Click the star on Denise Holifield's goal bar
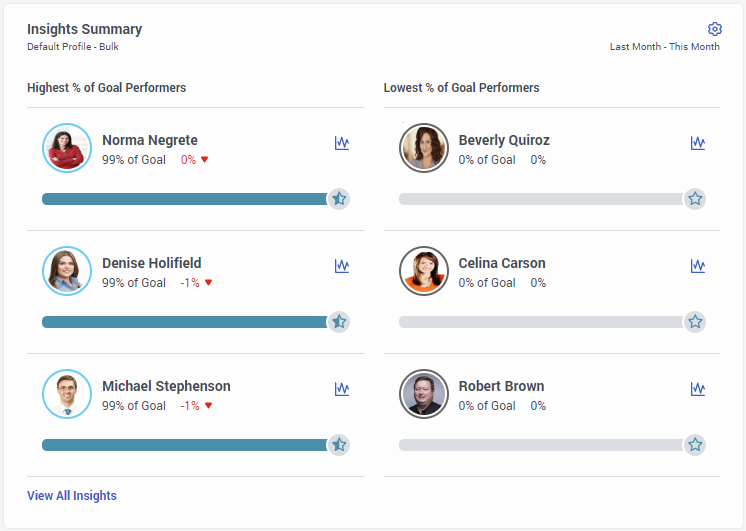 click(339, 322)
